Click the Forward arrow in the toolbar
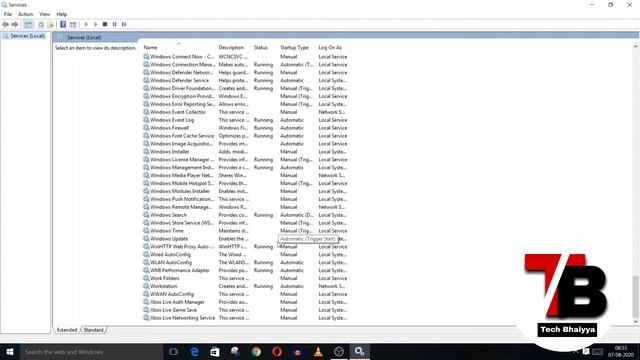Screen dimensions: 640x360 tap(15, 24)
